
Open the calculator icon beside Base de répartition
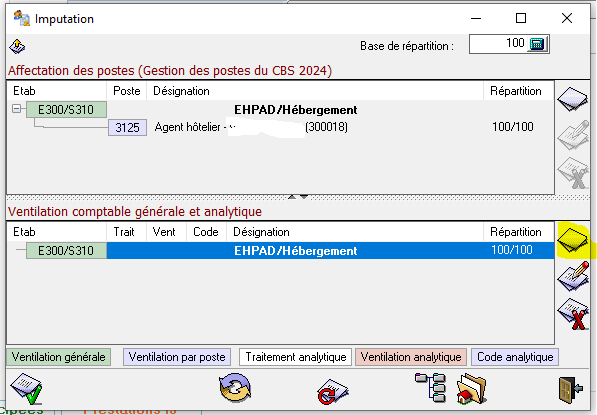coord(537,44)
